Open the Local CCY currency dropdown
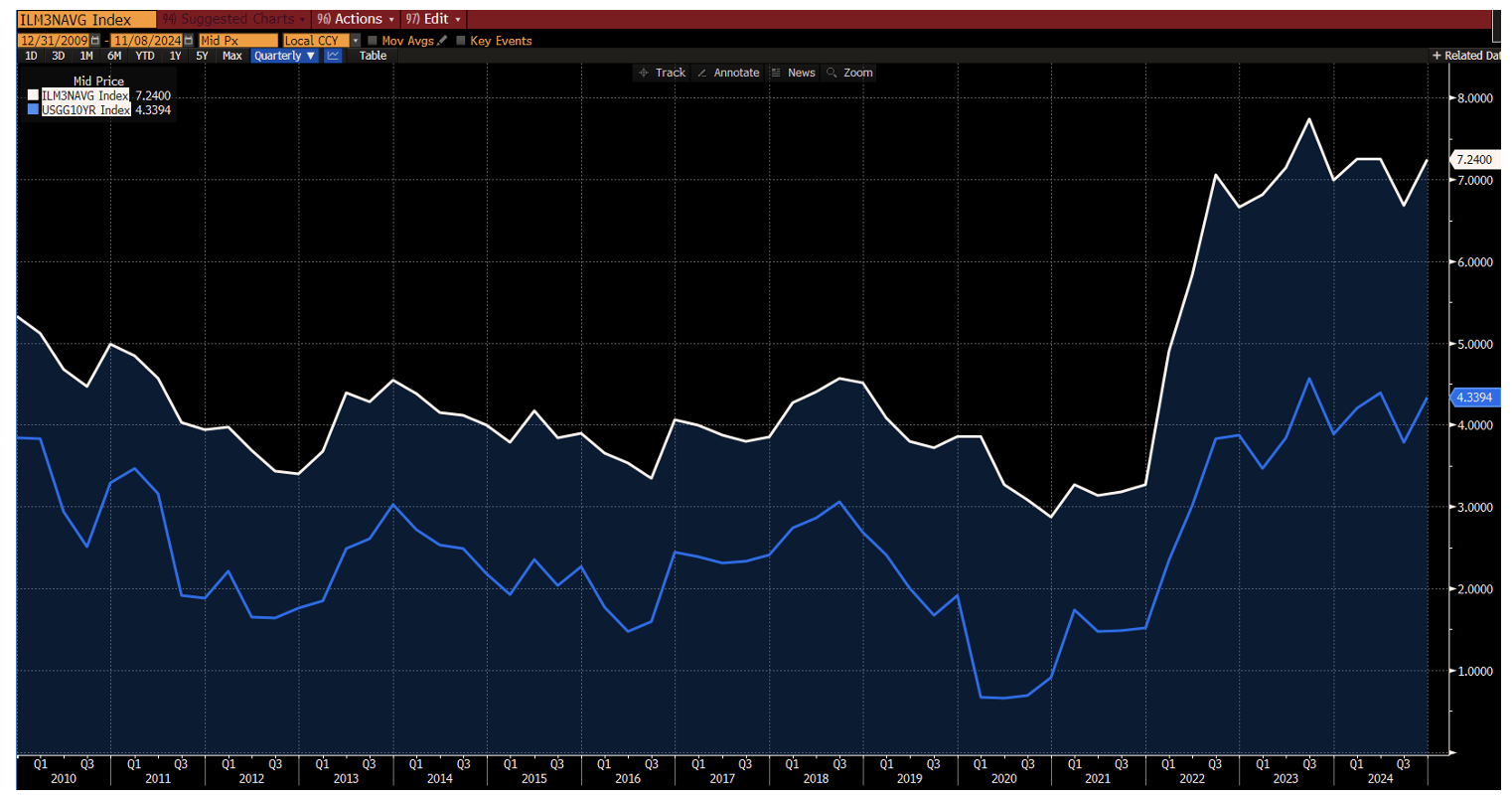The width and height of the screenshot is (1512, 797). click(356, 41)
